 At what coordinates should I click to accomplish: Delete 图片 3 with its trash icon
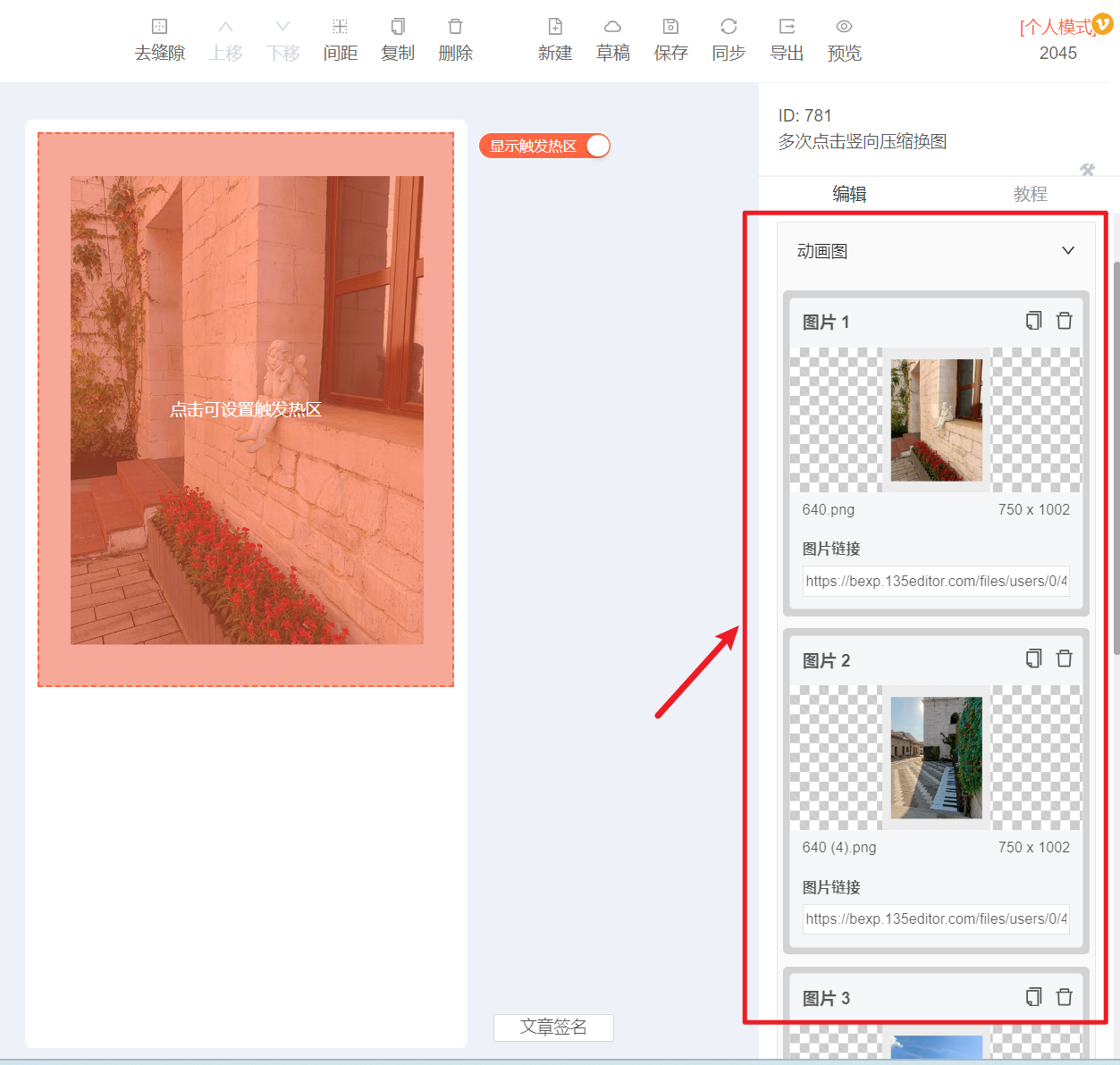(1064, 997)
